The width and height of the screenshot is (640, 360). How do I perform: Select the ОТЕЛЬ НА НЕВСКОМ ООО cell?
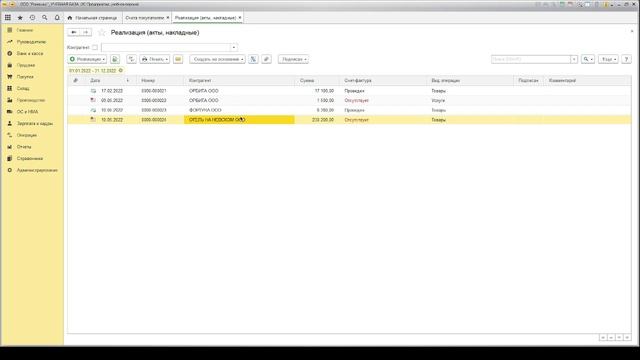[x=239, y=120]
